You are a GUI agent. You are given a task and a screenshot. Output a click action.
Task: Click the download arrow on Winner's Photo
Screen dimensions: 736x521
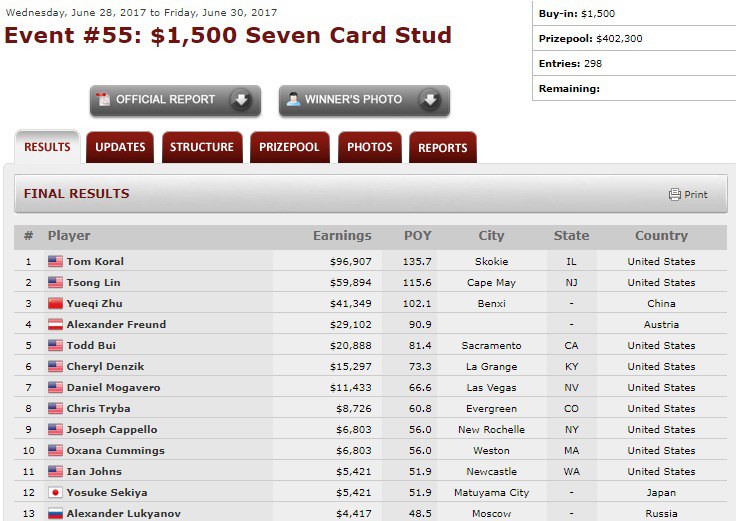[429, 100]
